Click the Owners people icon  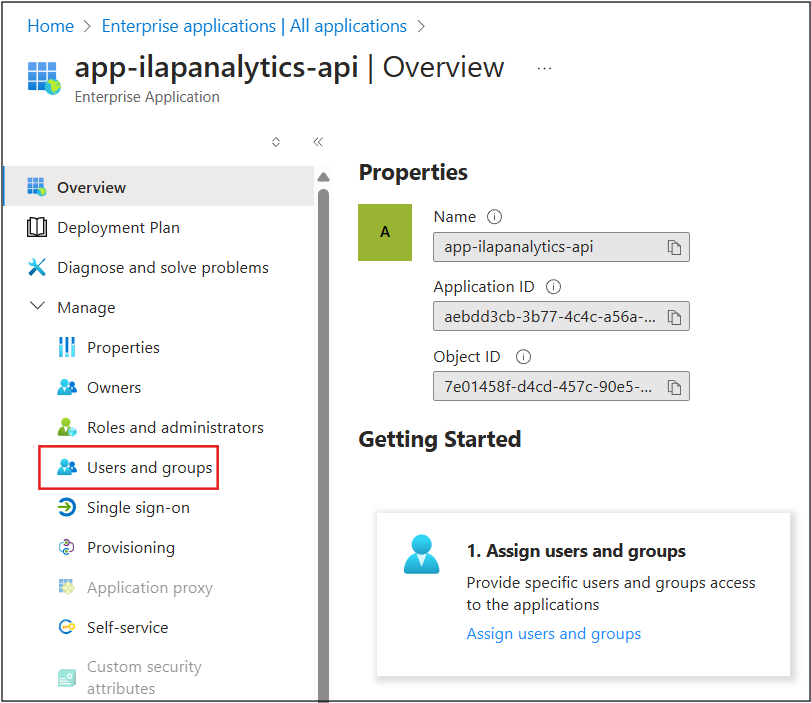[x=67, y=387]
